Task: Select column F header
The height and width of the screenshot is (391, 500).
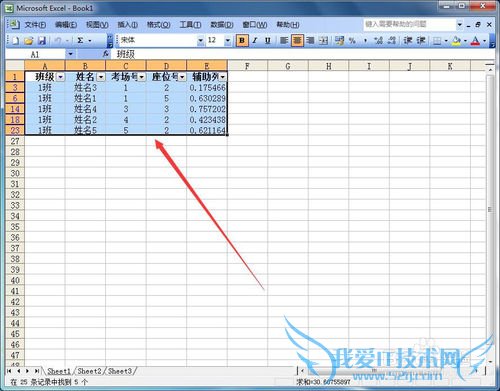Action: (247, 66)
